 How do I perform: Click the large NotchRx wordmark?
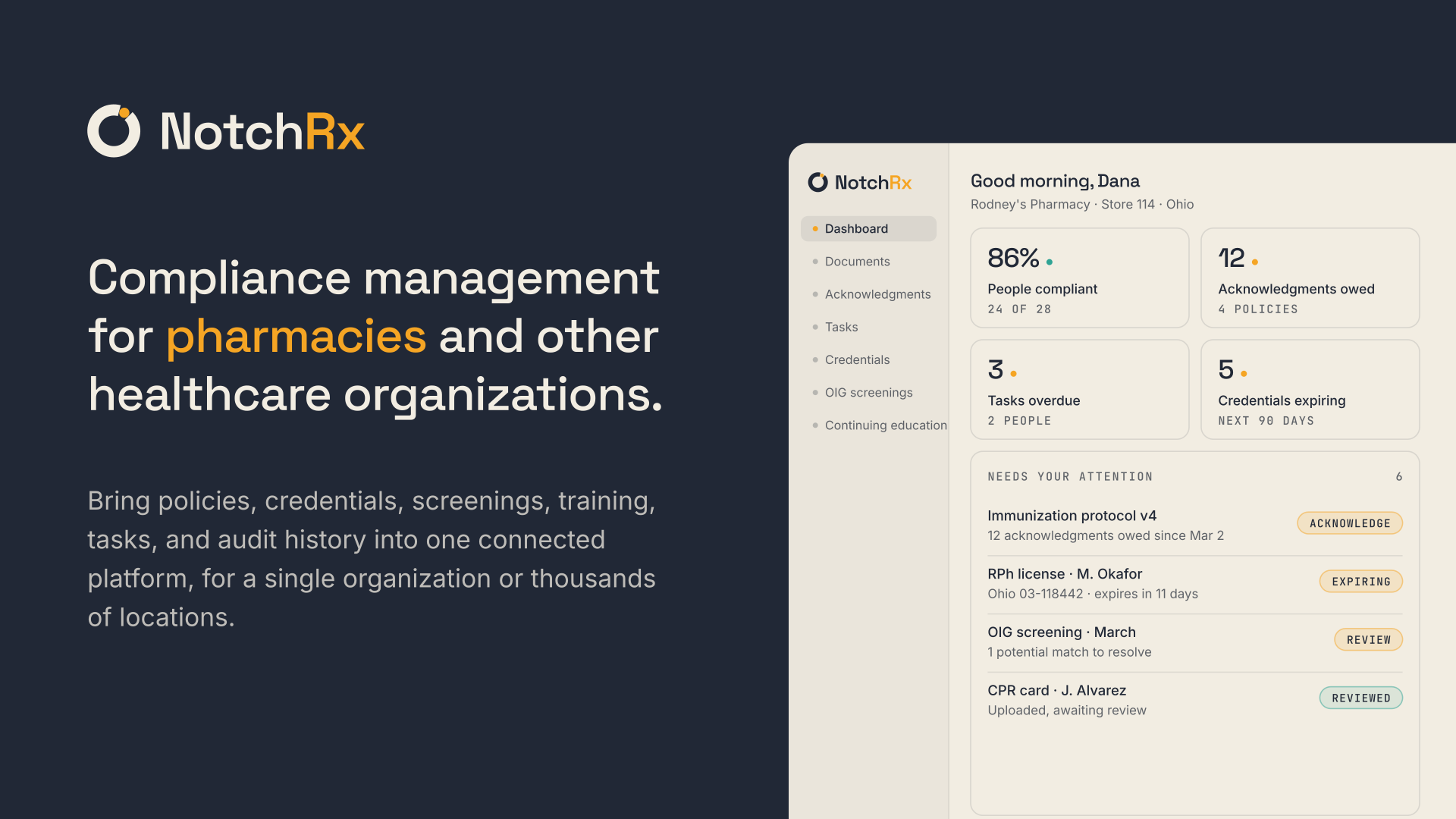pos(262,132)
